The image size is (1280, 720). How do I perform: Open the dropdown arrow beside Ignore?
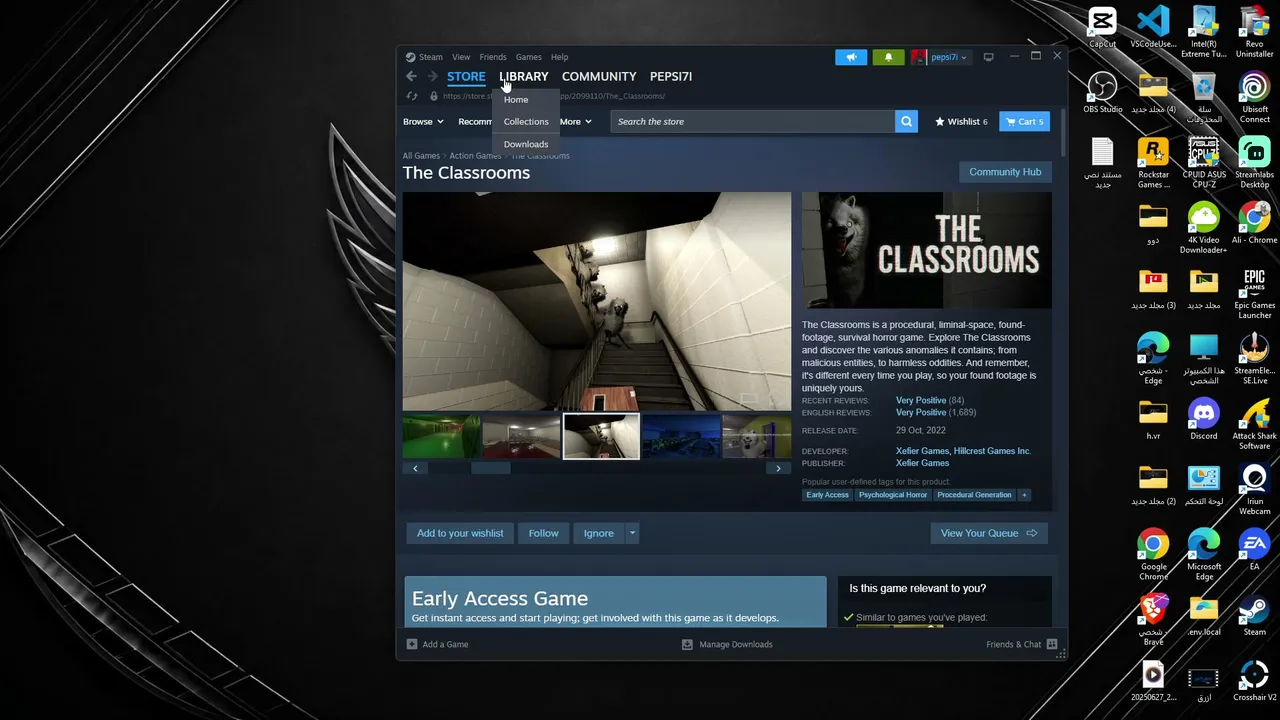pos(632,533)
